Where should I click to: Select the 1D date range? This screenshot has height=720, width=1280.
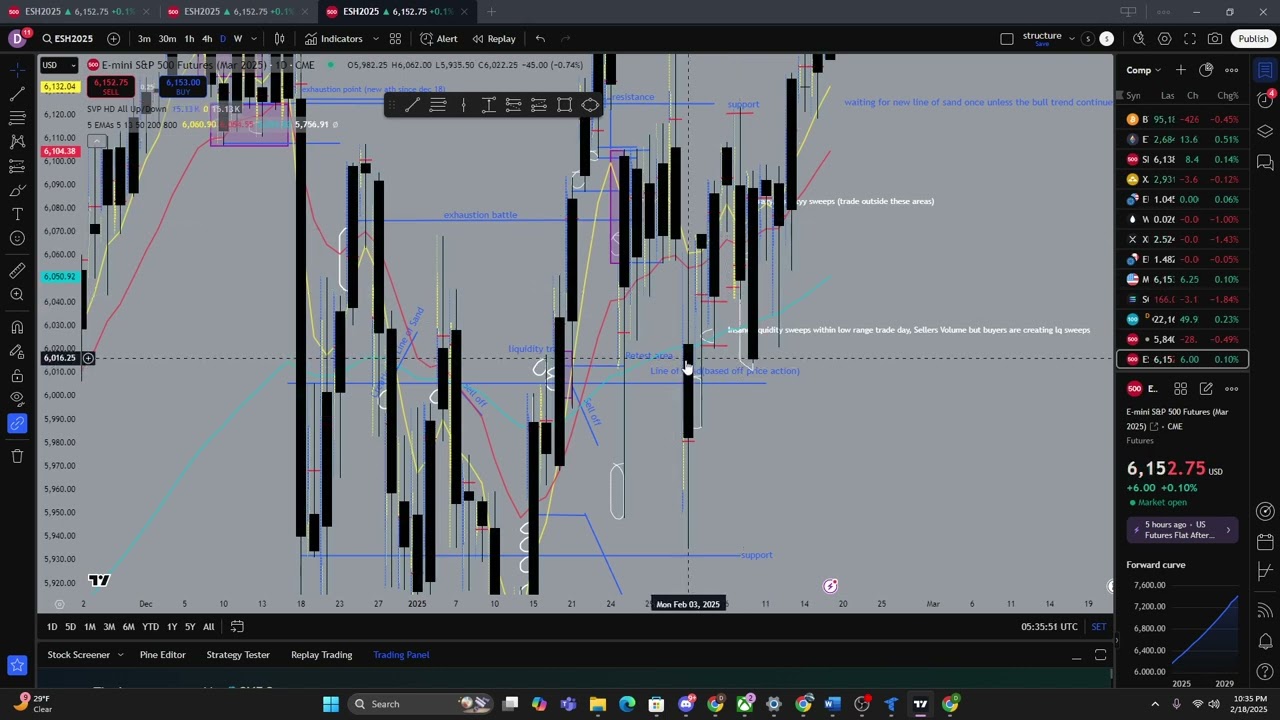(52, 627)
